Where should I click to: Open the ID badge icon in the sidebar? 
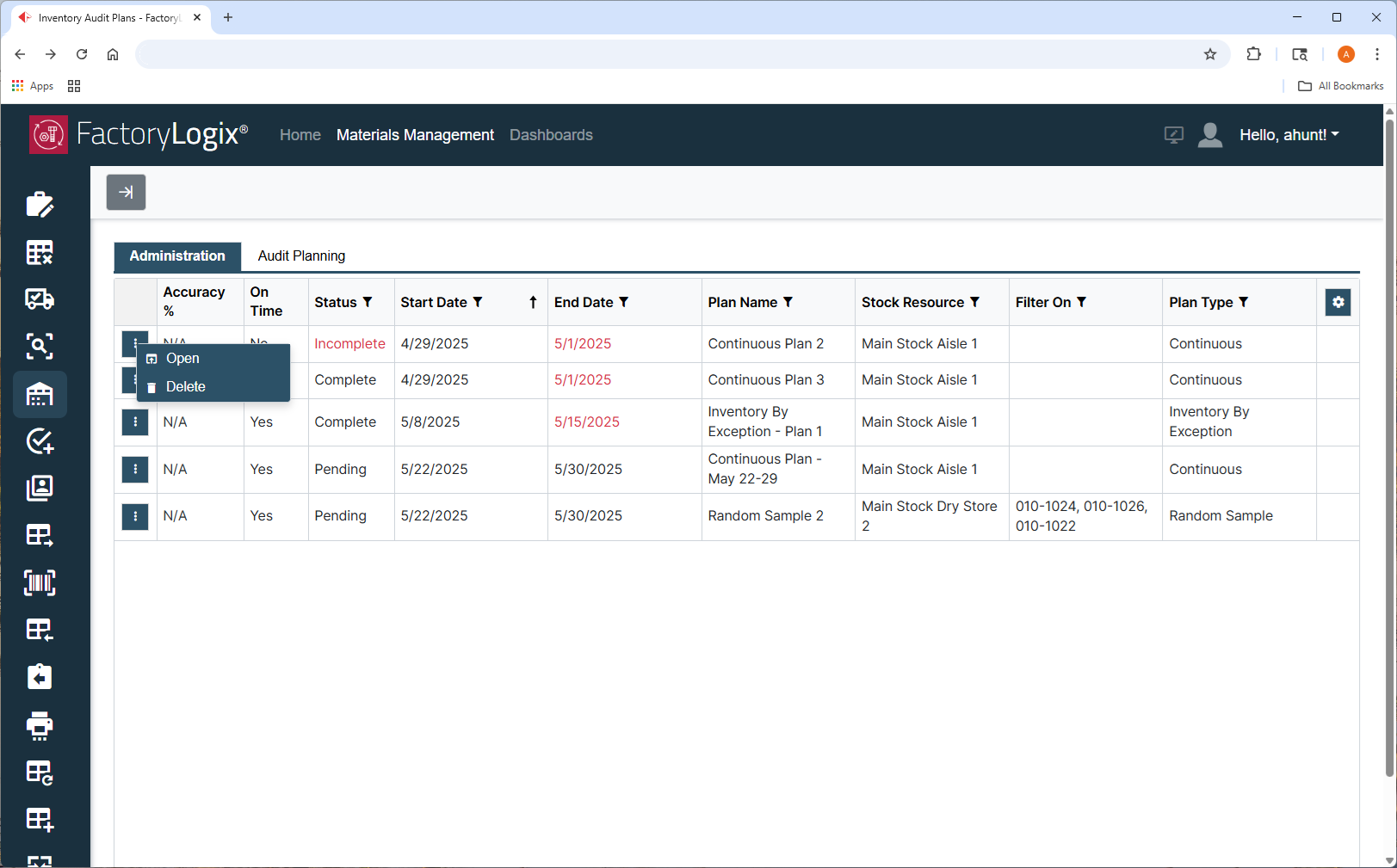point(39,487)
